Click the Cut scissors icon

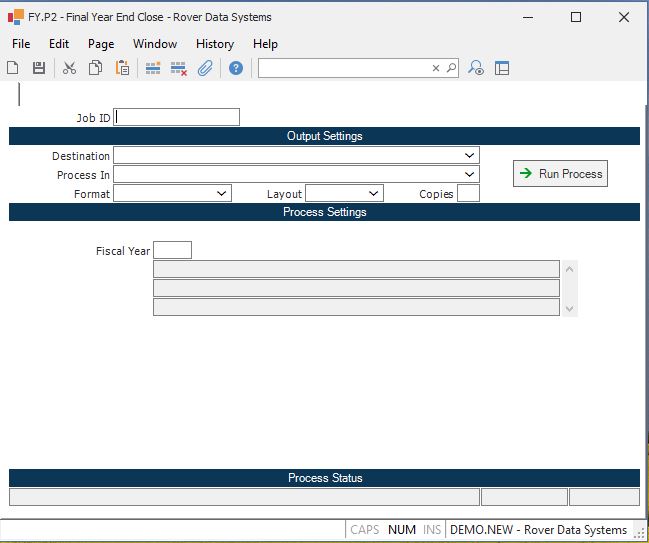tap(69, 68)
